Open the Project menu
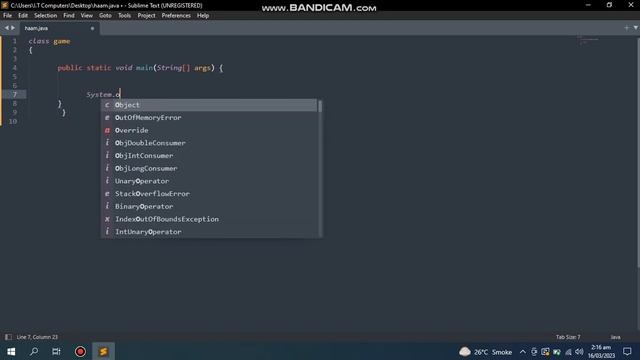Image resolution: width=640 pixels, height=360 pixels. tap(146, 16)
